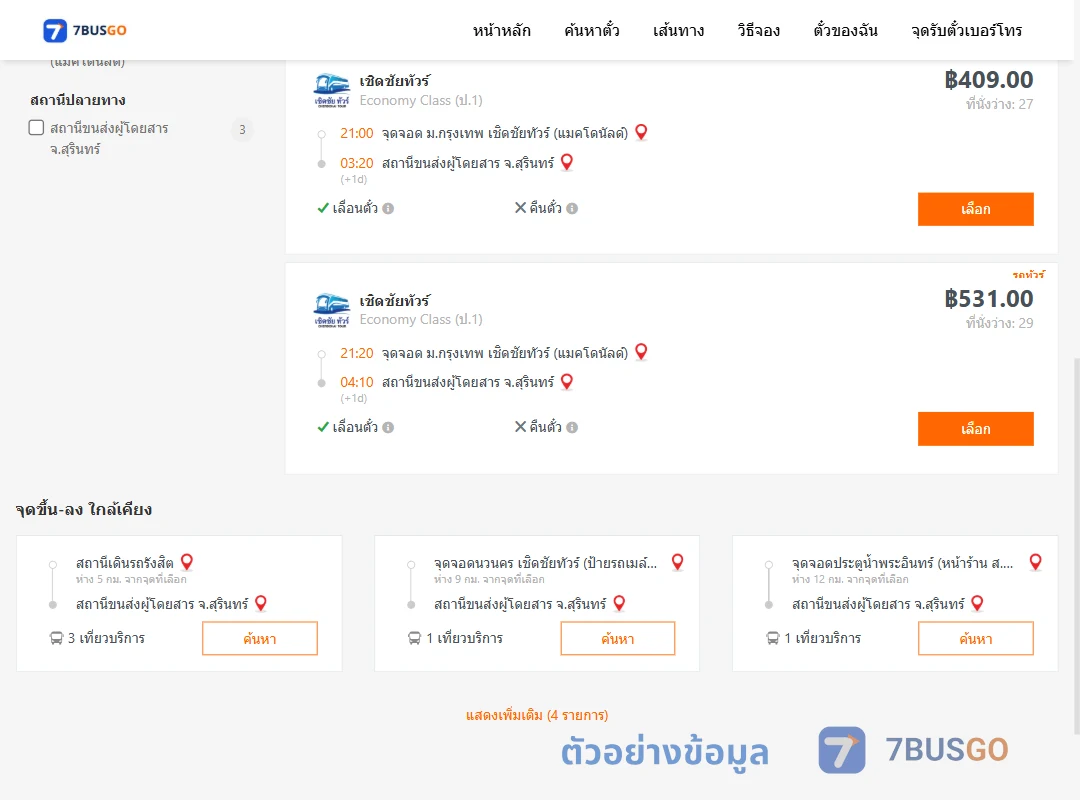This screenshot has width=1080, height=800.
Task: Click the 7BUSGO logo in header
Action: tap(85, 30)
